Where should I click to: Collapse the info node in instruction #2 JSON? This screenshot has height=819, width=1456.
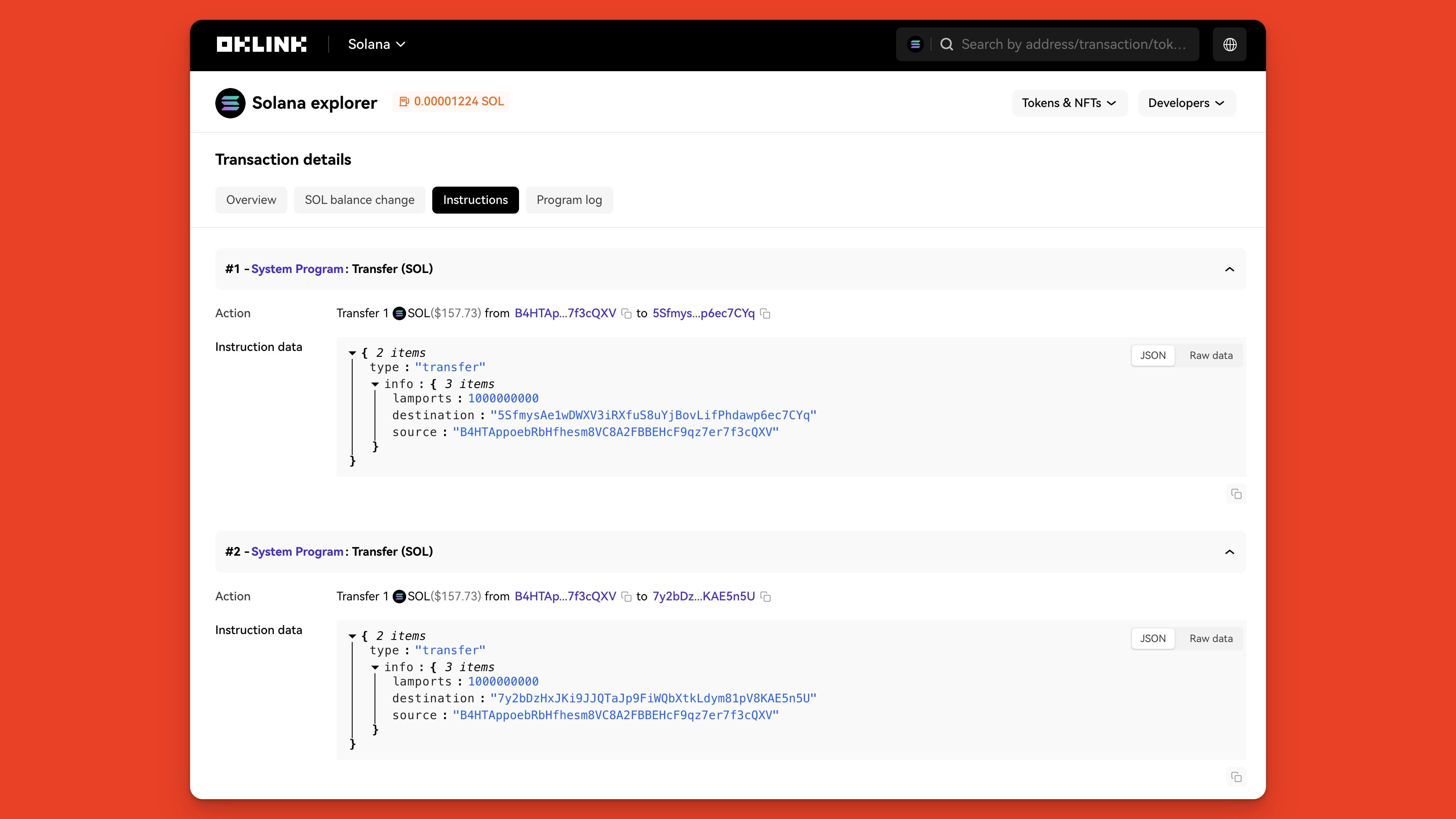point(375,667)
